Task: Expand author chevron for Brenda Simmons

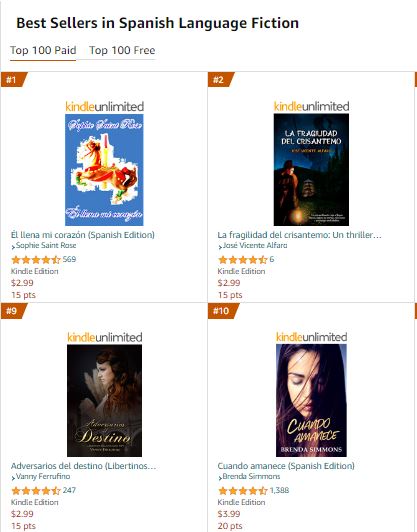Action: (220, 478)
